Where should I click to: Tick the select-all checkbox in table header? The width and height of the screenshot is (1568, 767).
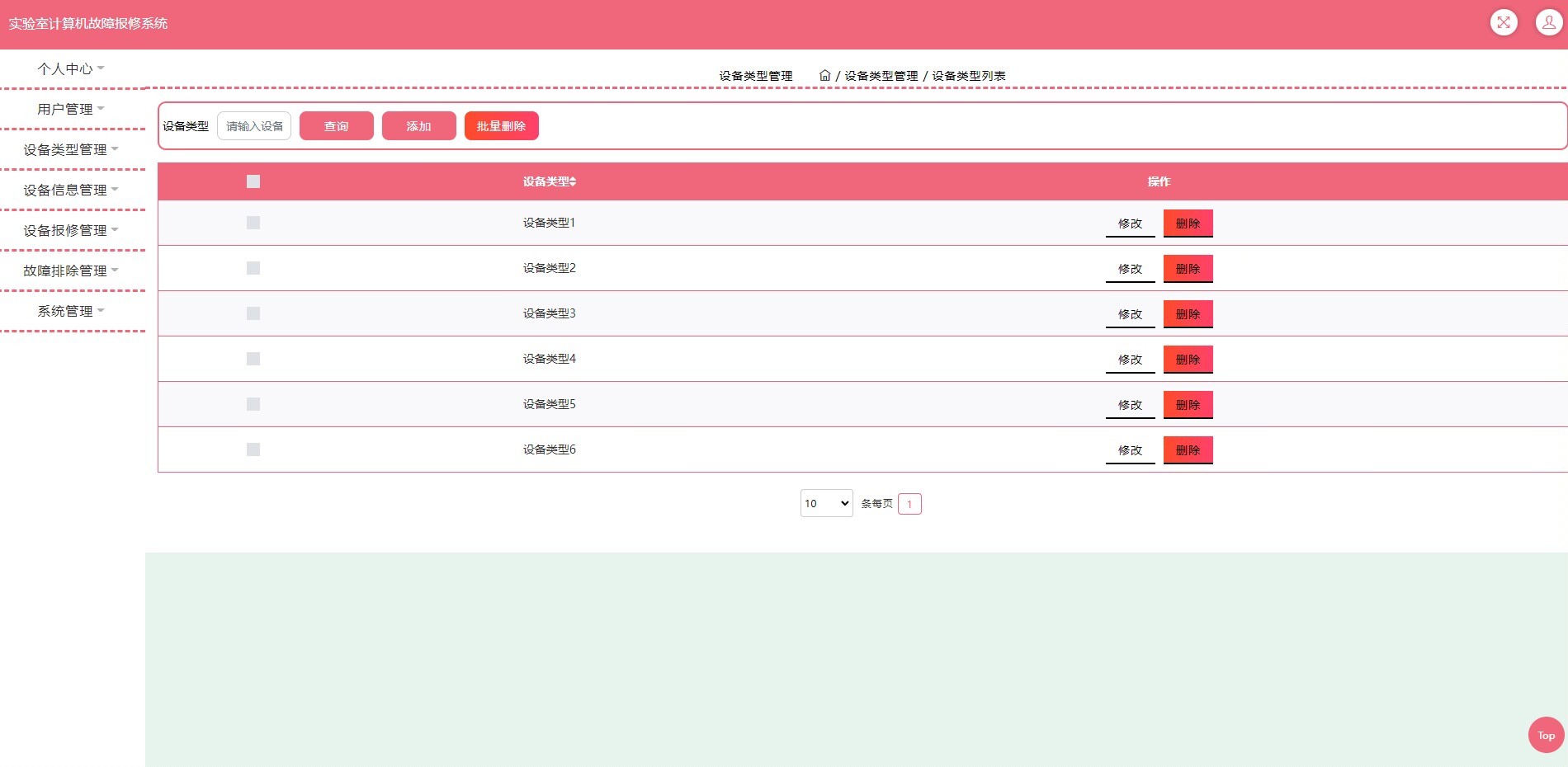pyautogui.click(x=253, y=181)
